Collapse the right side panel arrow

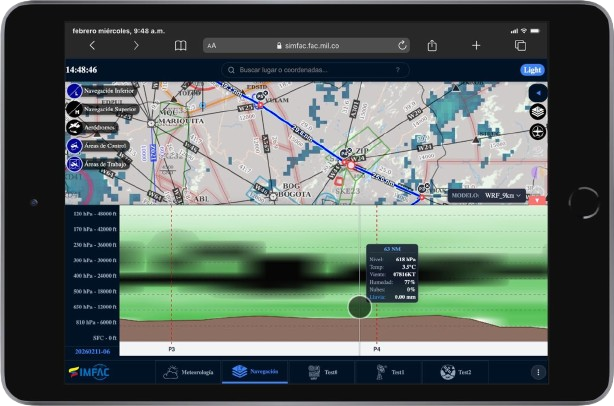click(x=538, y=93)
